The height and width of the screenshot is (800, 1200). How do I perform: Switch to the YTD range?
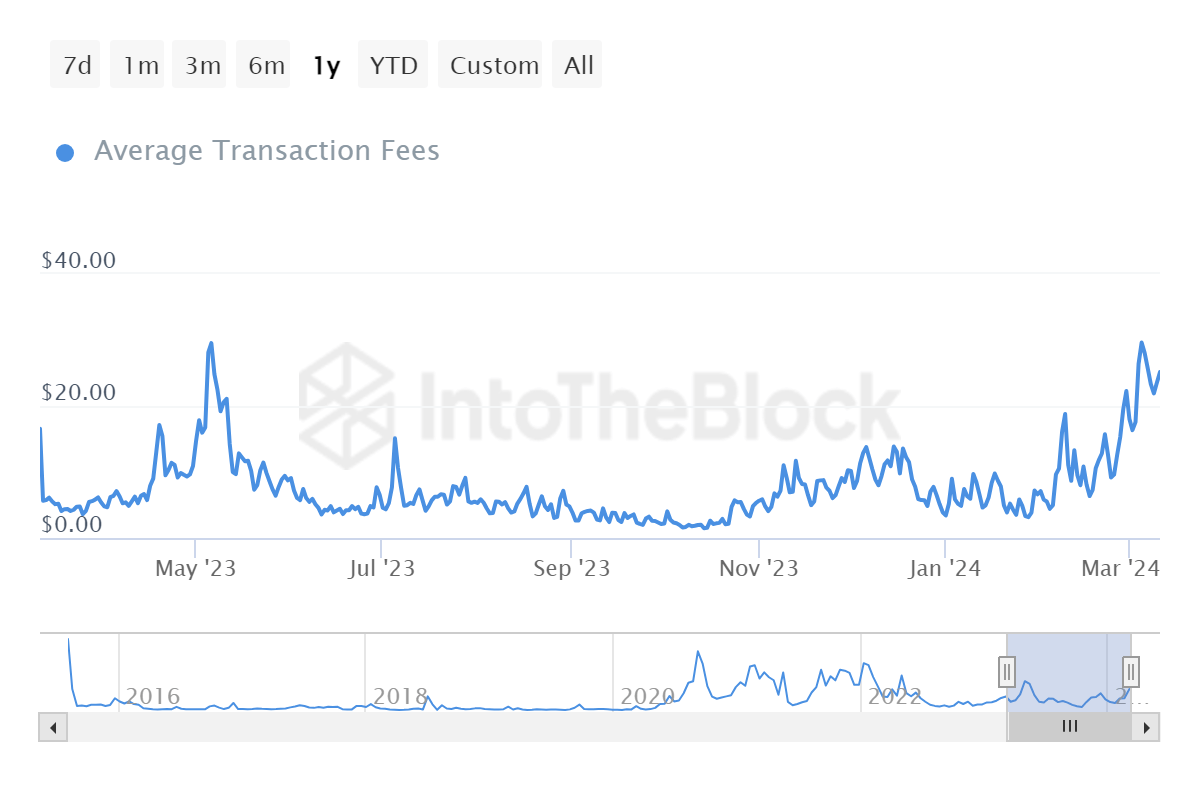click(393, 64)
